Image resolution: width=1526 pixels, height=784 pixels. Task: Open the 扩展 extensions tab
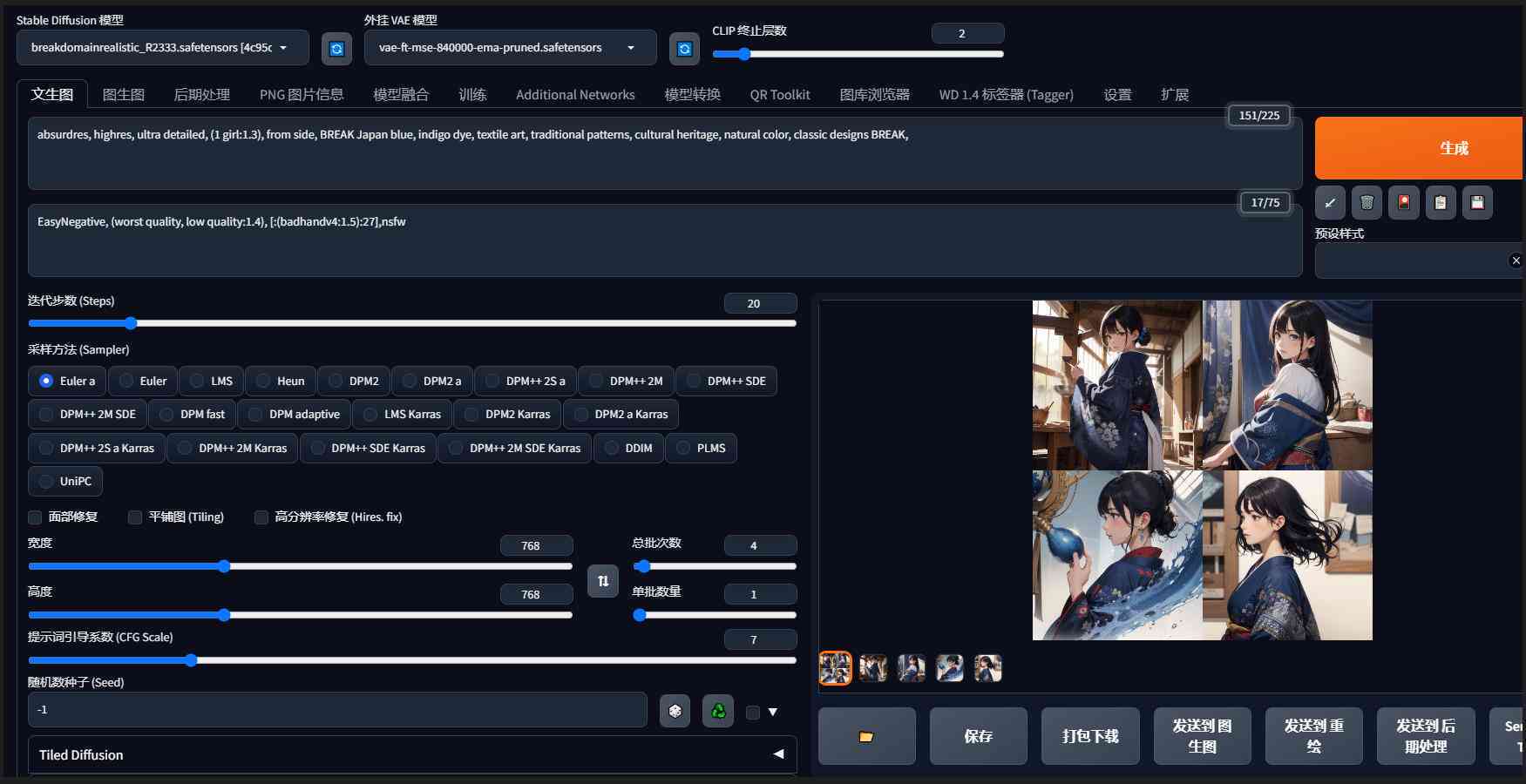[1175, 94]
